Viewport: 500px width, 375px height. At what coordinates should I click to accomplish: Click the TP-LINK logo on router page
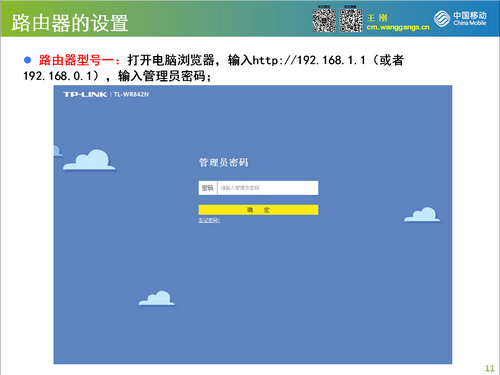click(85, 95)
